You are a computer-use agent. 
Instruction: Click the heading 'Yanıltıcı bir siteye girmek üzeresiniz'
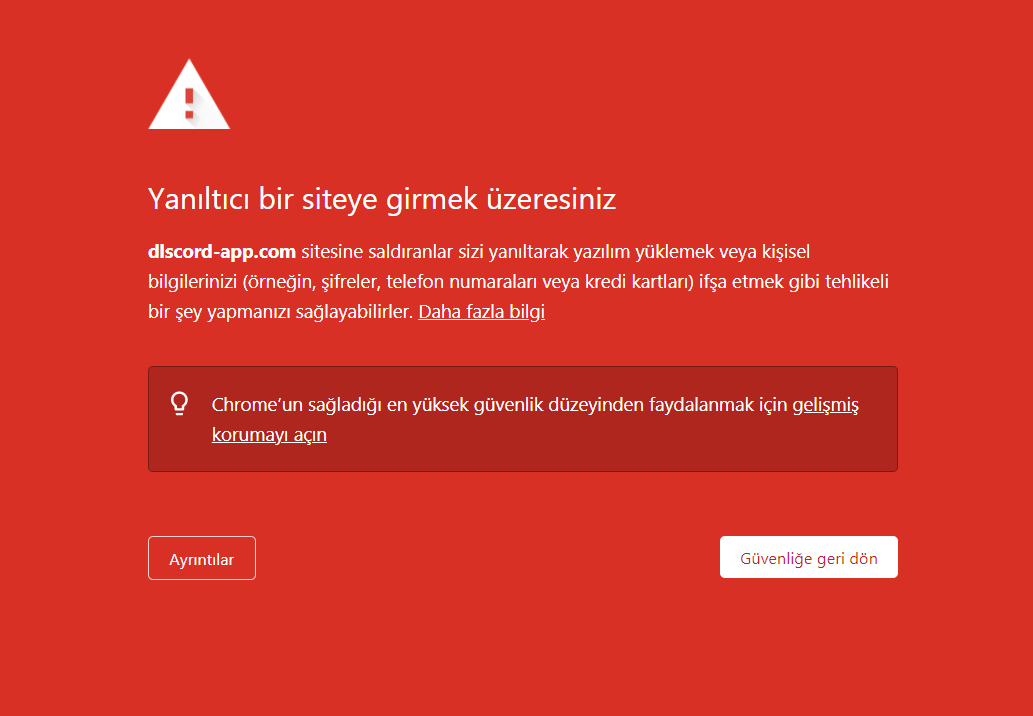click(x=382, y=199)
